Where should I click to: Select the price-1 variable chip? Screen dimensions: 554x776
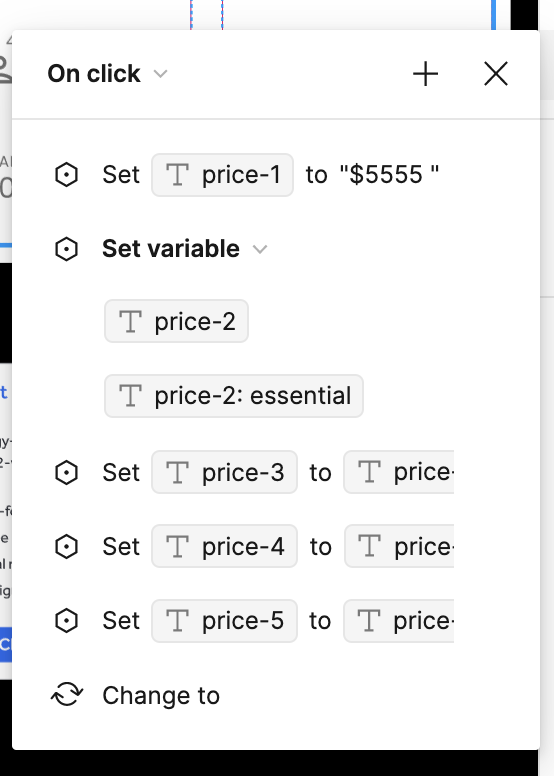click(x=222, y=175)
